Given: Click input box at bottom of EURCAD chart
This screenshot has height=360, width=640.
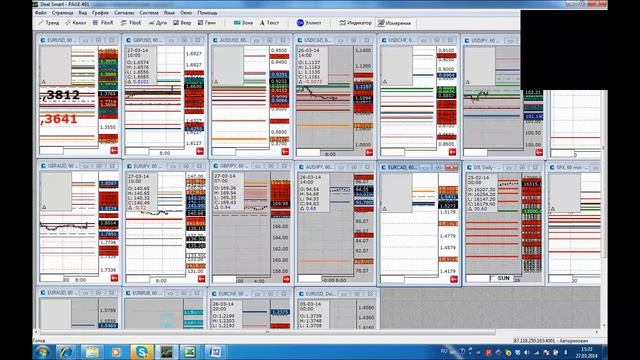Looking at the screenshot, I should [x=392, y=279].
